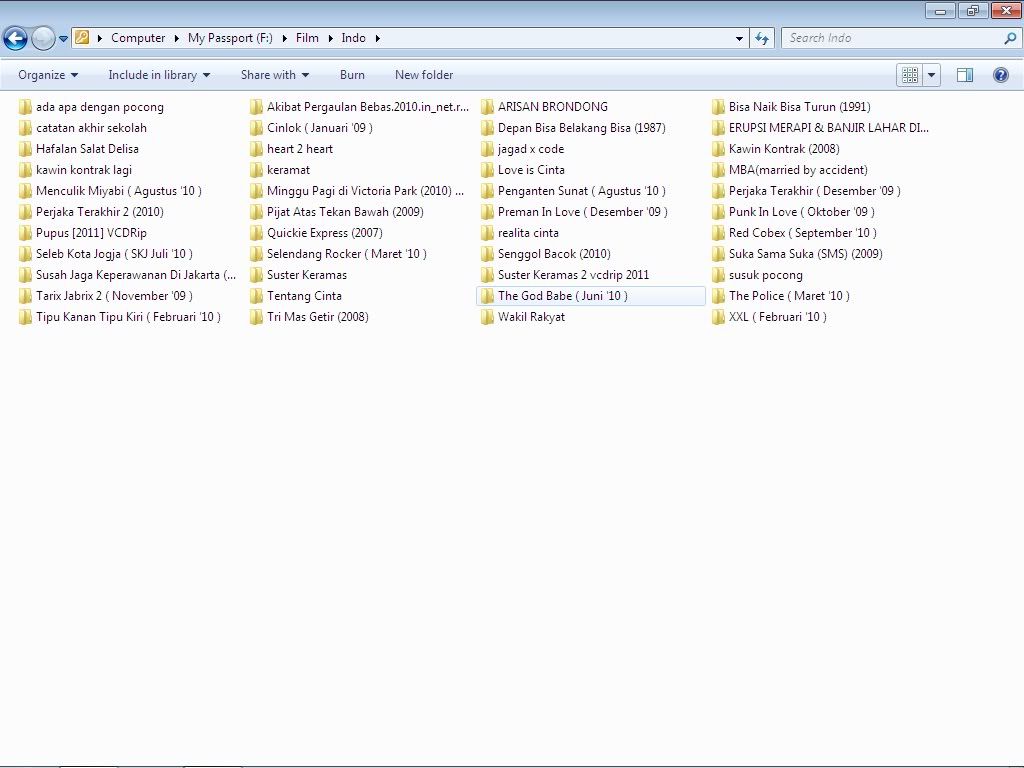This screenshot has width=1024, height=768.
Task: Select 'Kawin Kontrak (2008)' folder name
Action: tap(784, 149)
